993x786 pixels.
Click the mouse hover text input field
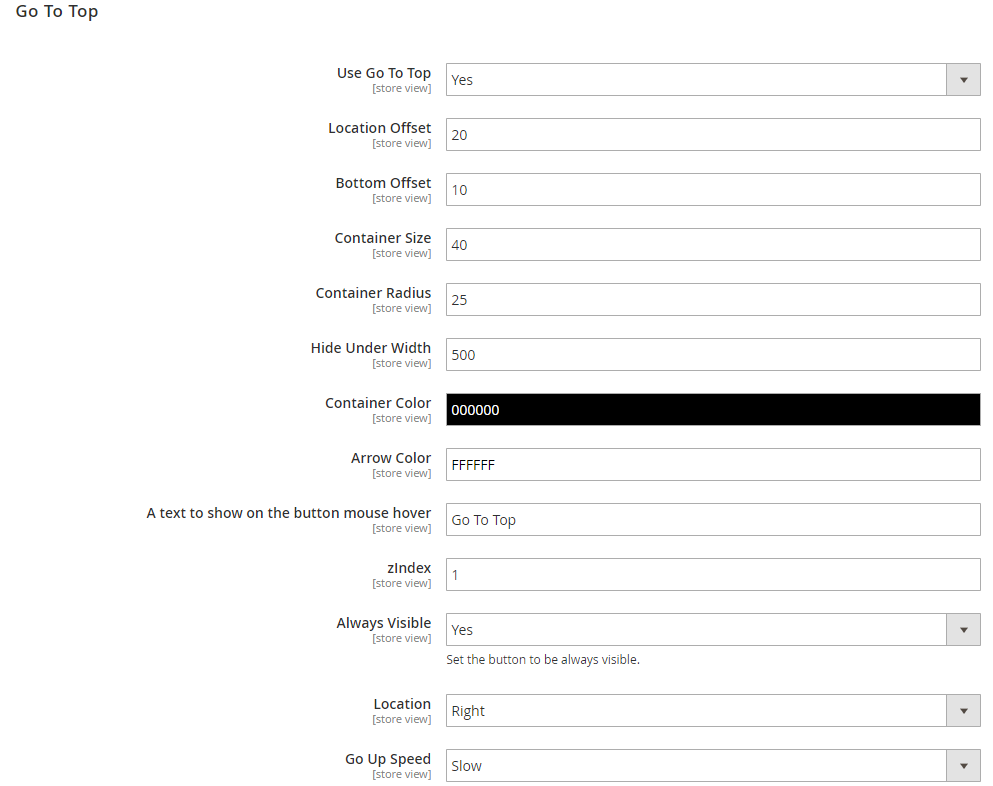tap(713, 519)
